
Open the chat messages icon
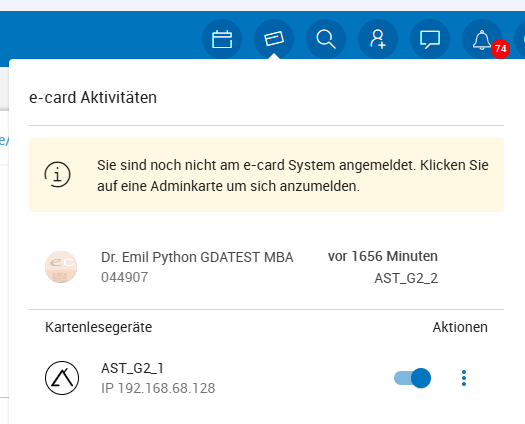pyautogui.click(x=430, y=39)
